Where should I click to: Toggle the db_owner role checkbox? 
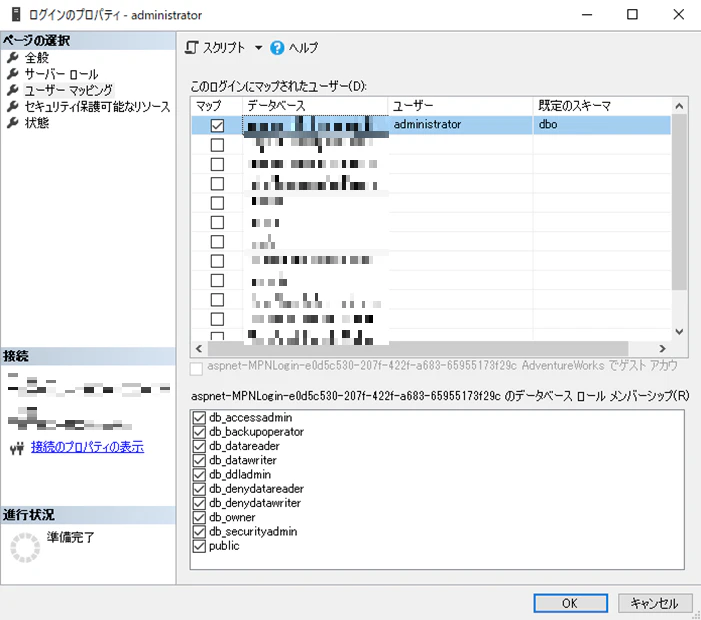[x=199, y=518]
